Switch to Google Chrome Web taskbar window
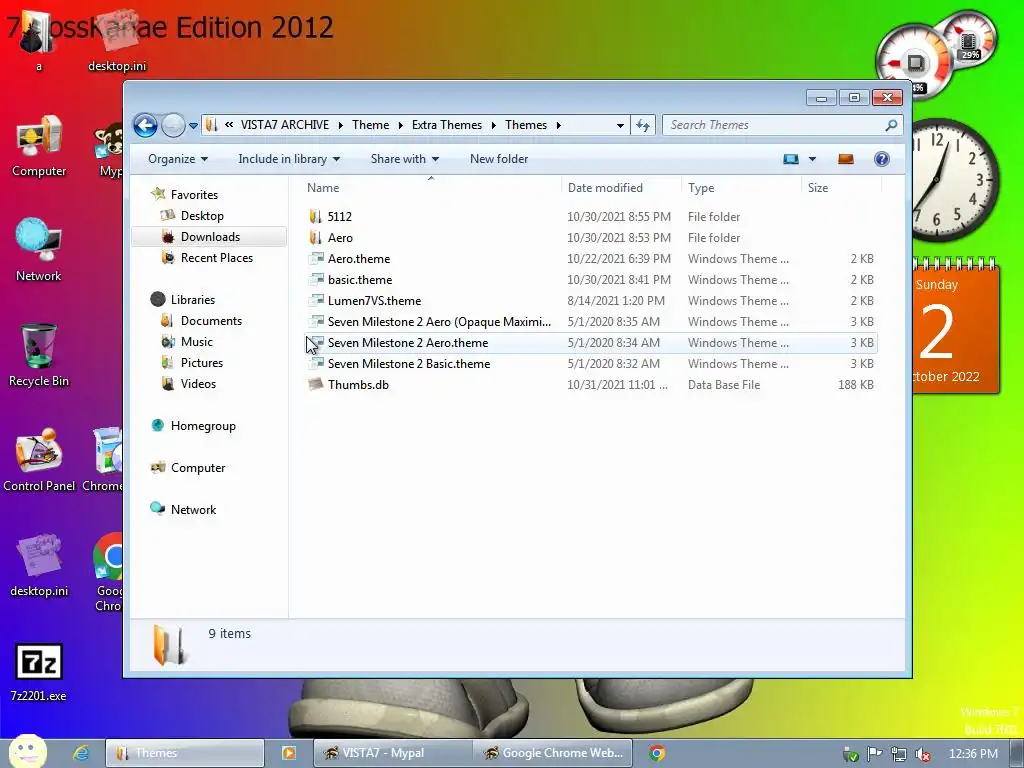1024x768 pixels. [552, 753]
